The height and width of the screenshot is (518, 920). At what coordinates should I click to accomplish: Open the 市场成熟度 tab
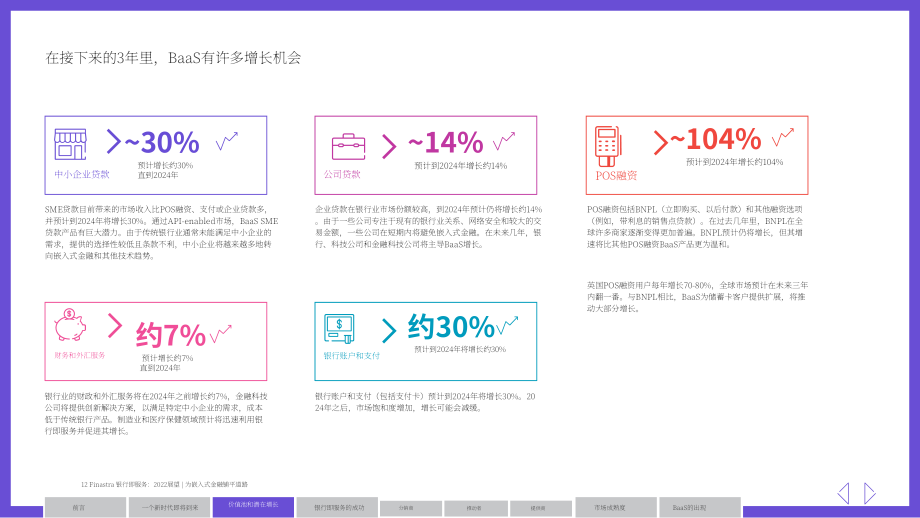tap(616, 507)
